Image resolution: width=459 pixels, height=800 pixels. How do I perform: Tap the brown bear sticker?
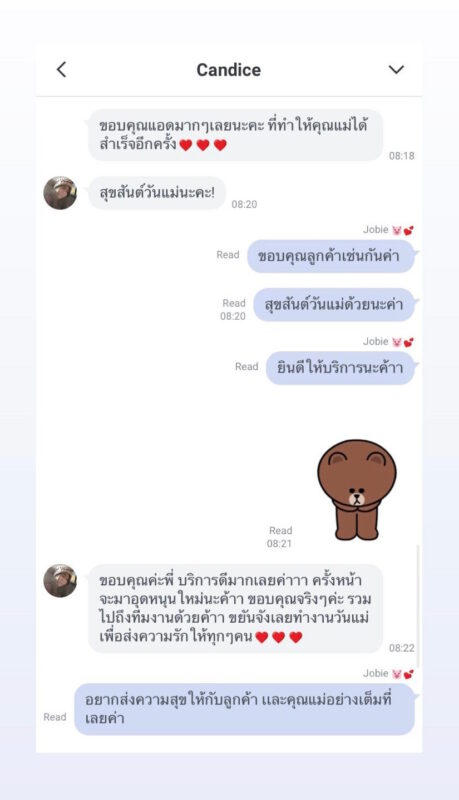point(356,490)
